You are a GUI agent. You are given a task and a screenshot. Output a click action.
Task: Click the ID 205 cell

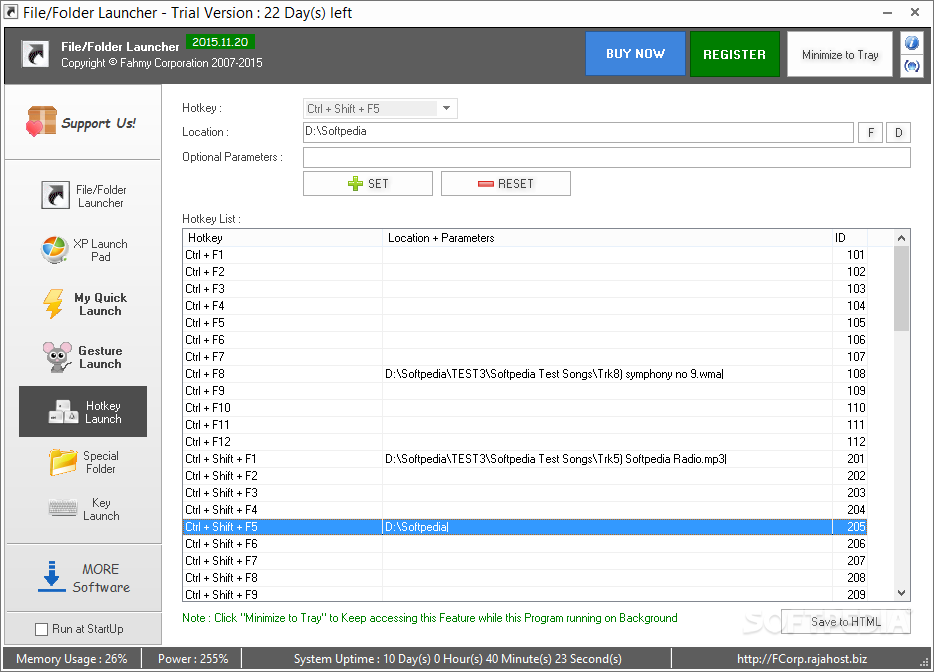coord(850,527)
